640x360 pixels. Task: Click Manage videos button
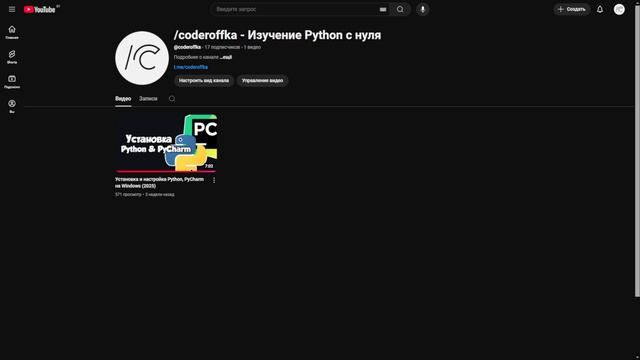[x=262, y=80]
